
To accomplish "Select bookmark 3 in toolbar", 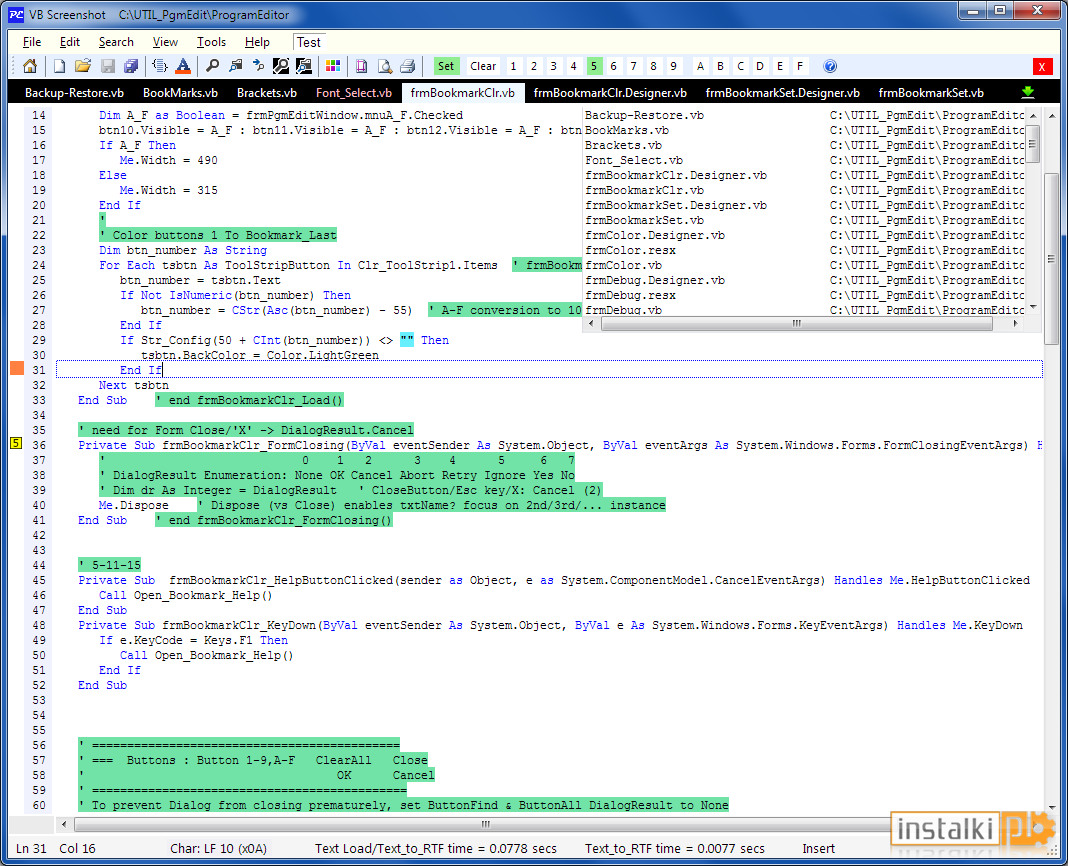I will 553,66.
